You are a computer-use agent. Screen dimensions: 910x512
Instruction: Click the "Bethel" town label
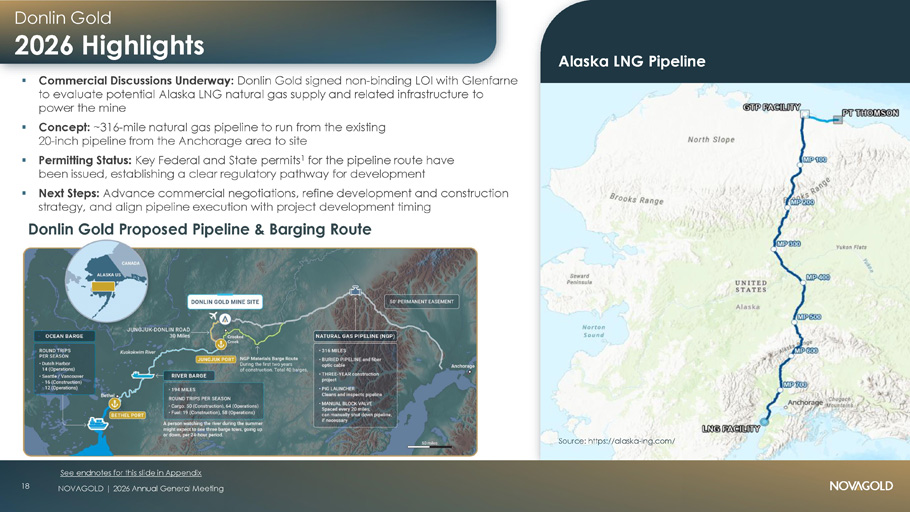(108, 395)
